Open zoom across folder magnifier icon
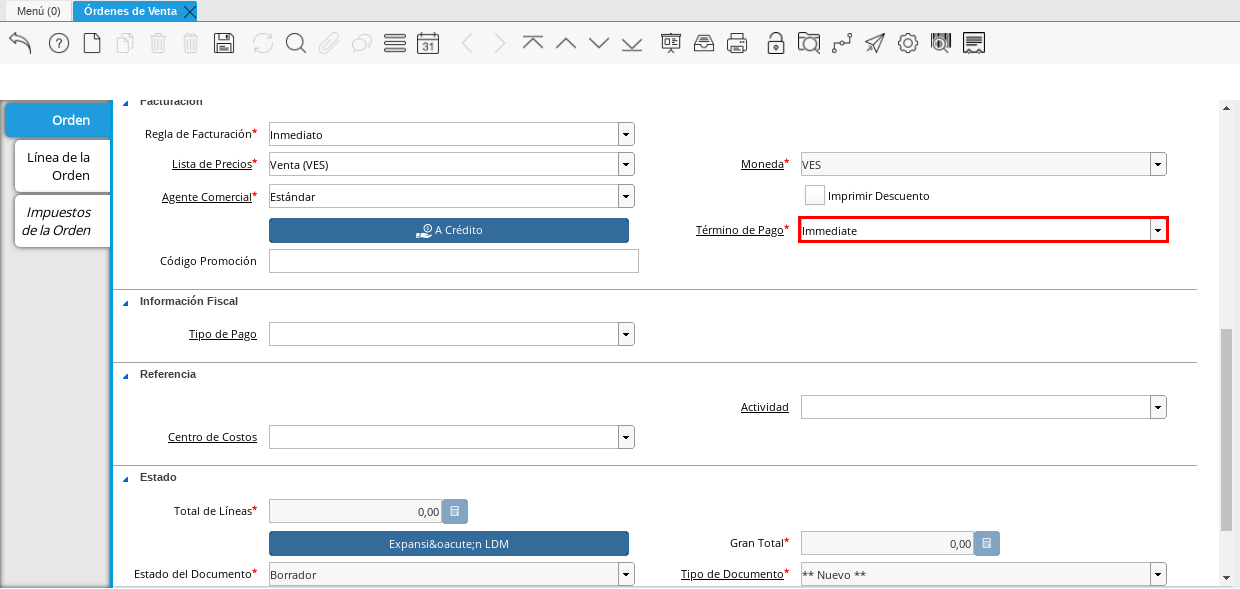1240x589 pixels. [x=808, y=43]
